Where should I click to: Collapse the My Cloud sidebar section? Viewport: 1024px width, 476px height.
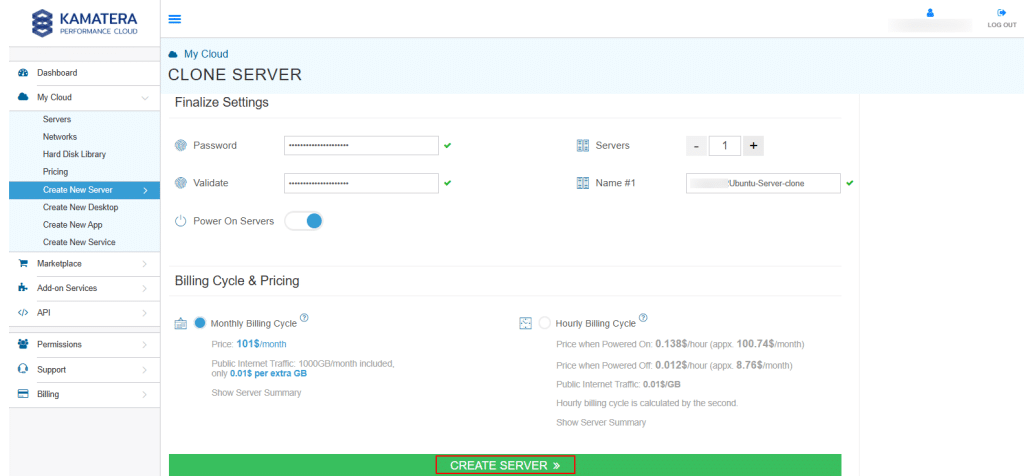pos(145,98)
